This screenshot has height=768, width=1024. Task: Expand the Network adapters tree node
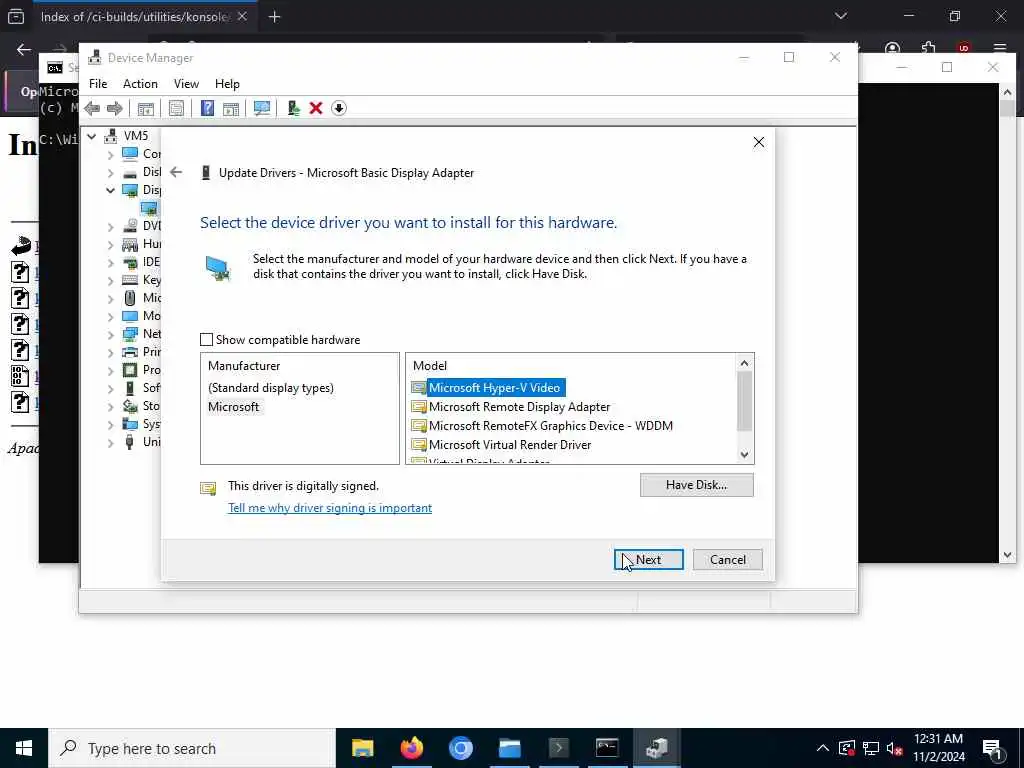click(110, 334)
